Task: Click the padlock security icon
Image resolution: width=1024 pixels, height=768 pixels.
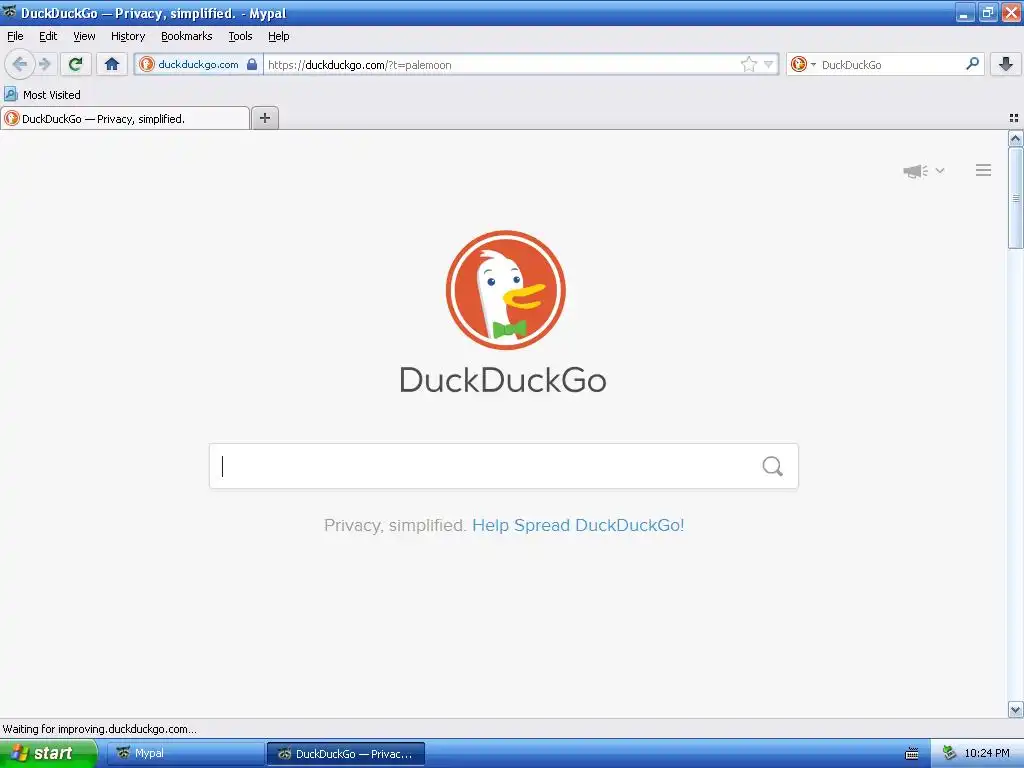Action: (251, 64)
